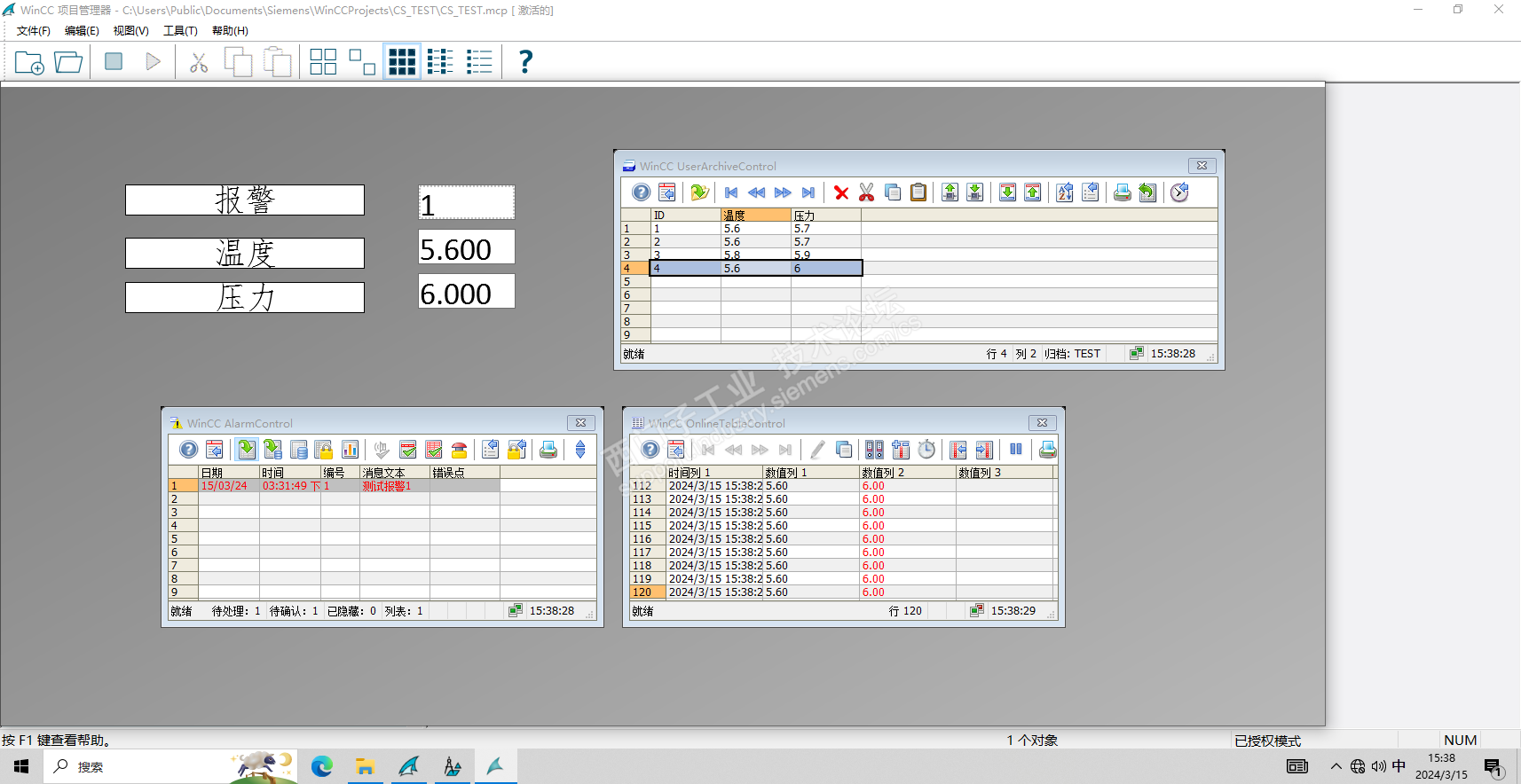
Task: Go to previous row in UserArchiveControl
Action: point(756,192)
